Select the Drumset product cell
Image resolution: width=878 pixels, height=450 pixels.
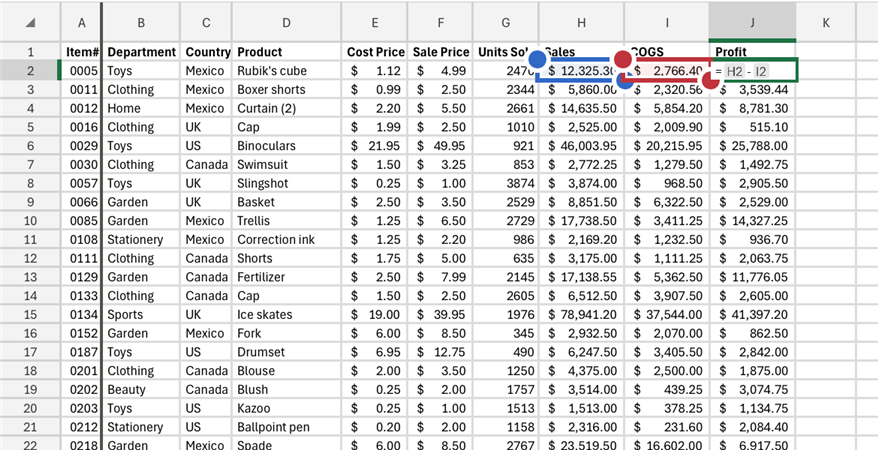pos(286,352)
